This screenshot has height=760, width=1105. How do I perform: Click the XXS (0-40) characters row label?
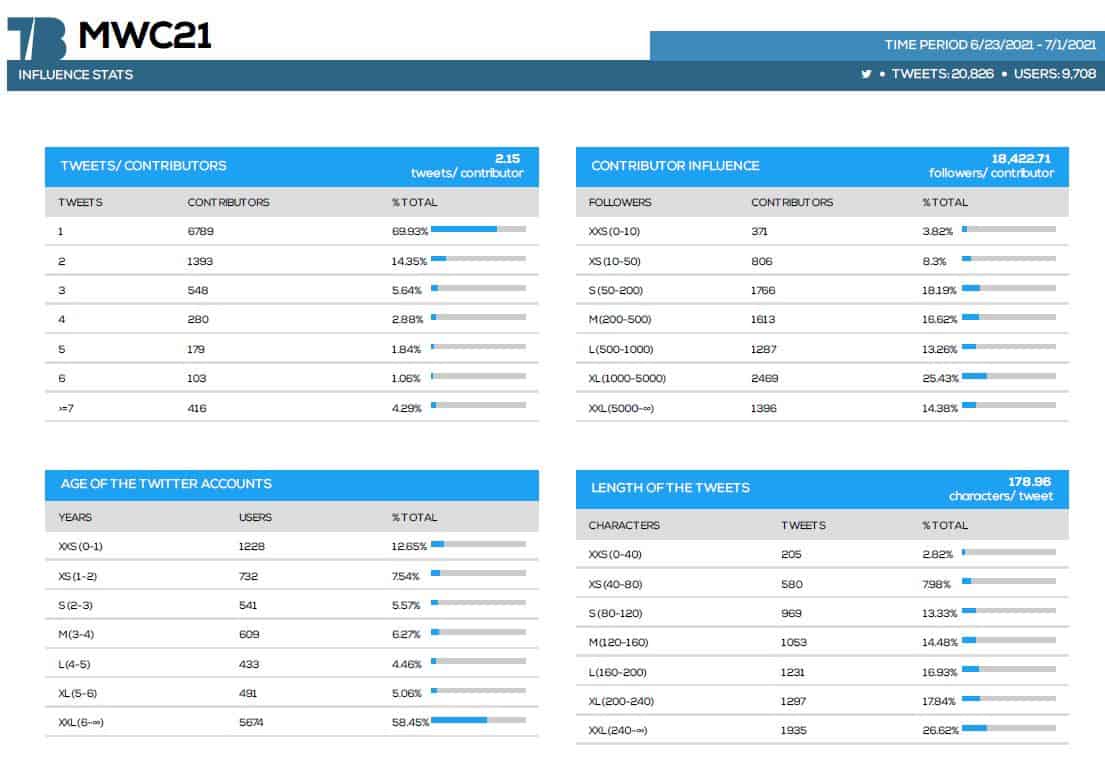[x=615, y=554]
